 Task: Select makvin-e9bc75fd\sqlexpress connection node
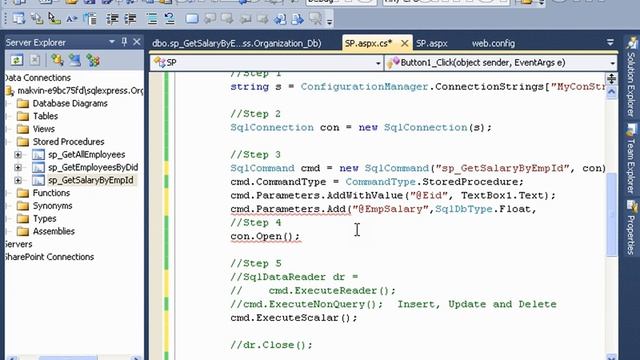(x=80, y=91)
